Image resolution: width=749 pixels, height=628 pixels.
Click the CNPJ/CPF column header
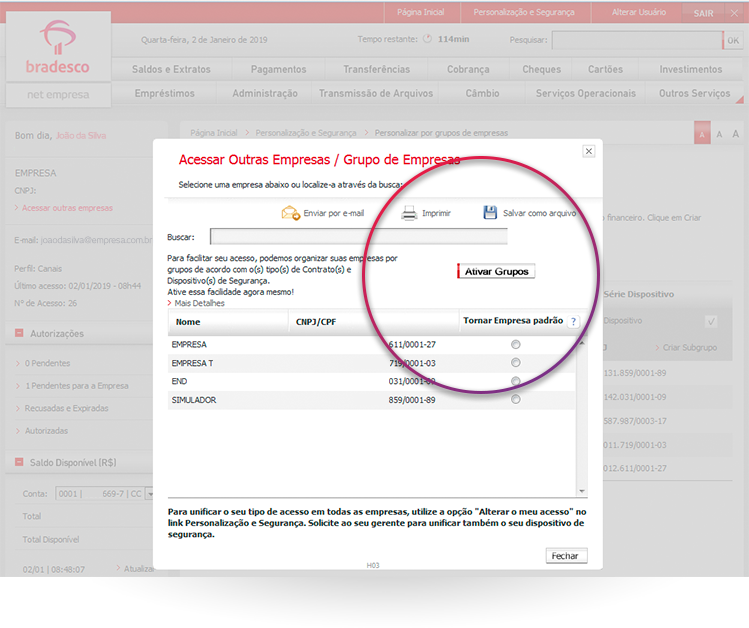374,322
